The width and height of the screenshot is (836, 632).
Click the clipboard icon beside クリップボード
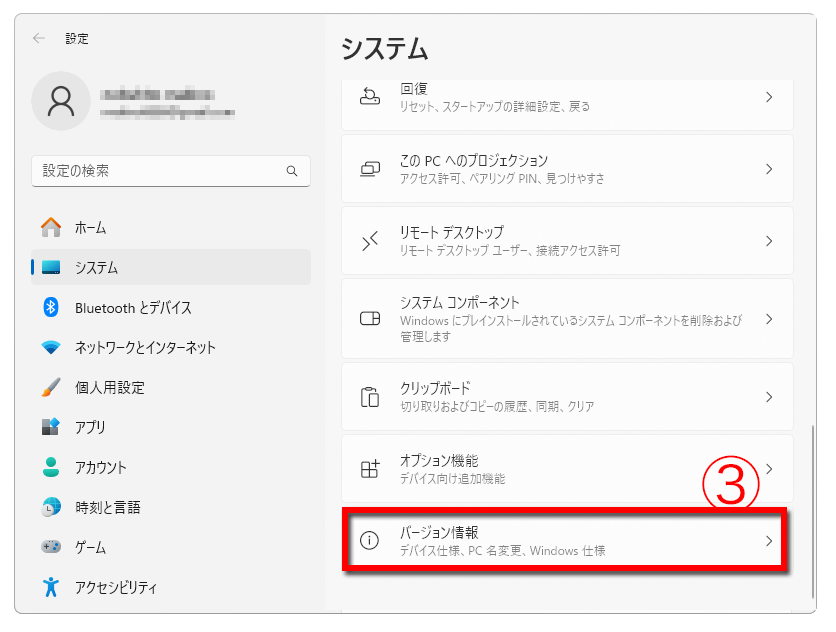click(x=369, y=397)
